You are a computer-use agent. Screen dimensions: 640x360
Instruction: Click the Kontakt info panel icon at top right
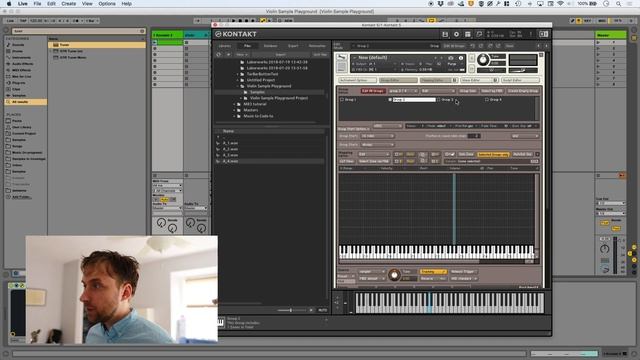[x=543, y=34]
